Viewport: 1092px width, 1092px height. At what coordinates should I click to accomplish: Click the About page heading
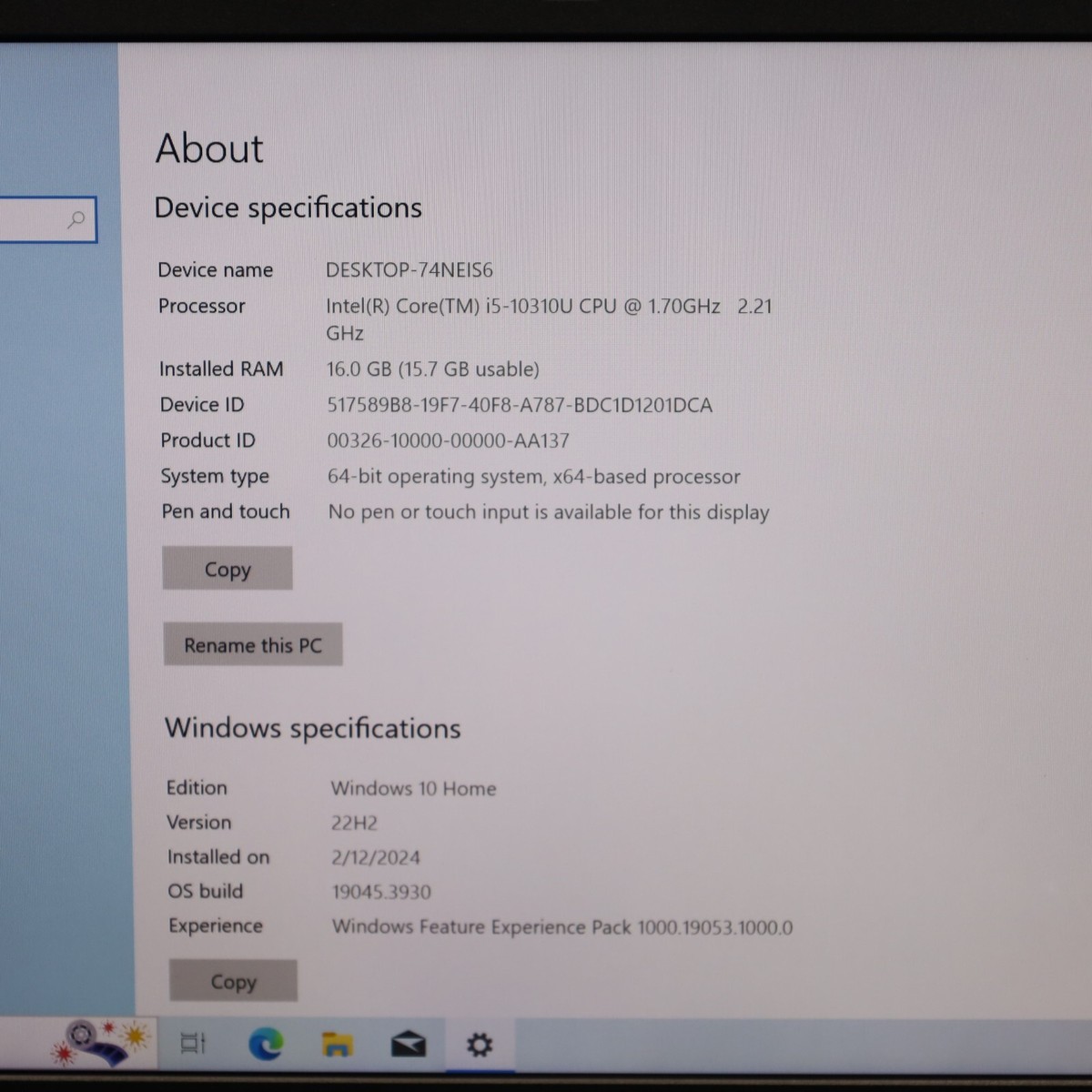(x=209, y=148)
